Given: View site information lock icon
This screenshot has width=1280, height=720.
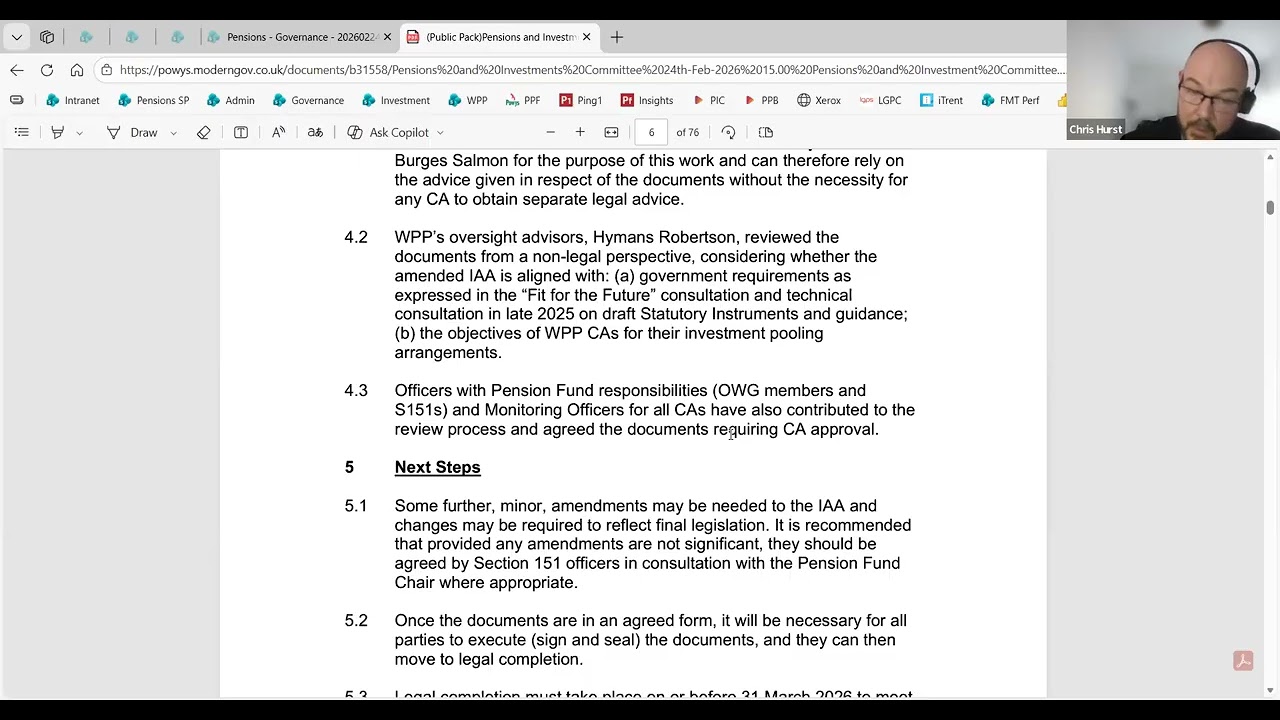Looking at the screenshot, I should pos(106,70).
